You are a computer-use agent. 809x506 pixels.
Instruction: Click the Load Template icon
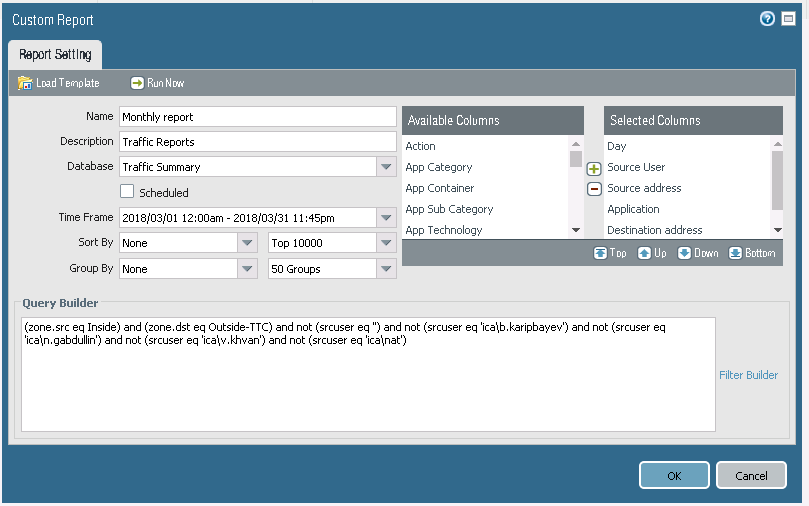pos(25,83)
